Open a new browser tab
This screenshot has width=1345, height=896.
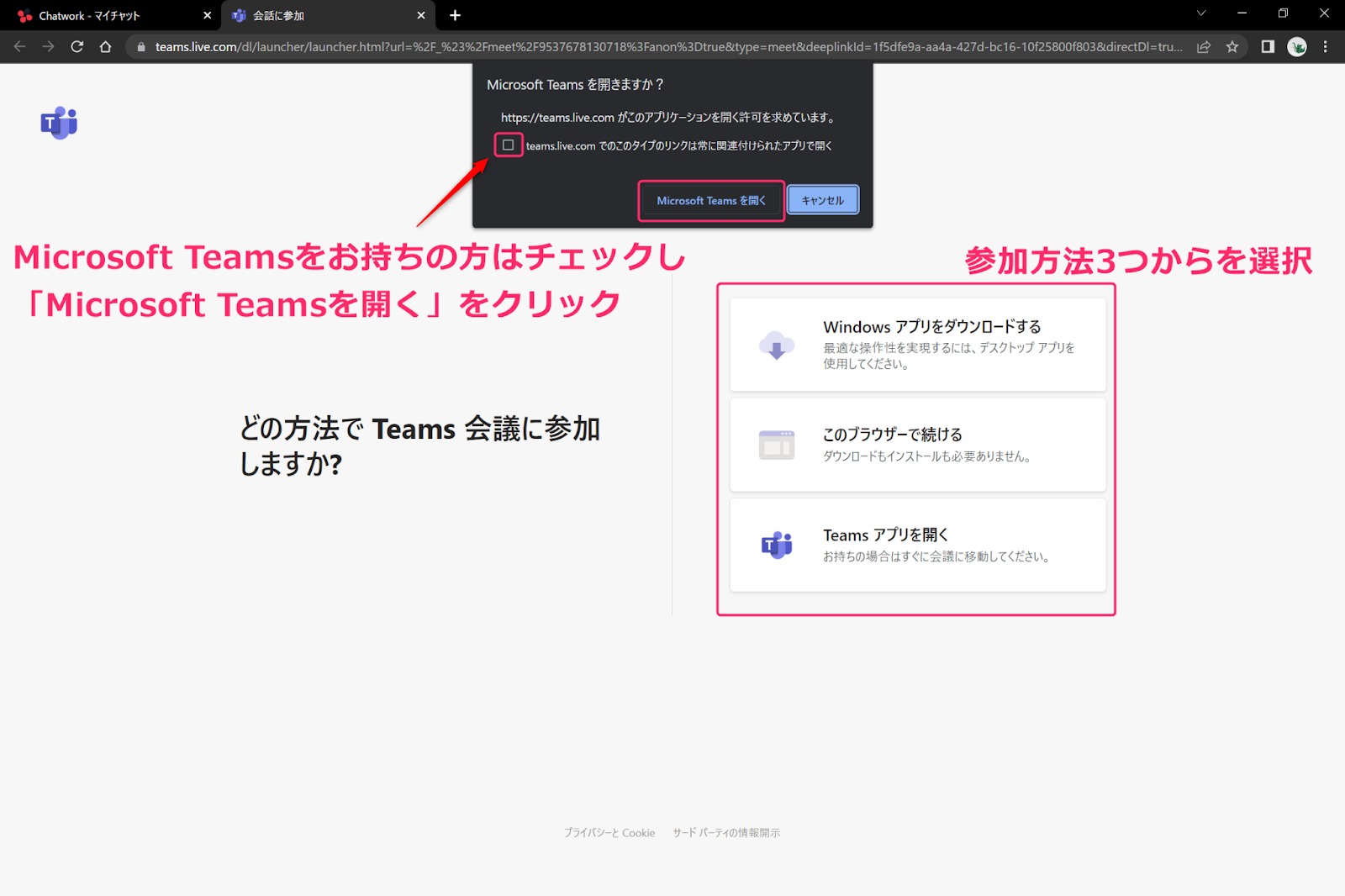455,15
